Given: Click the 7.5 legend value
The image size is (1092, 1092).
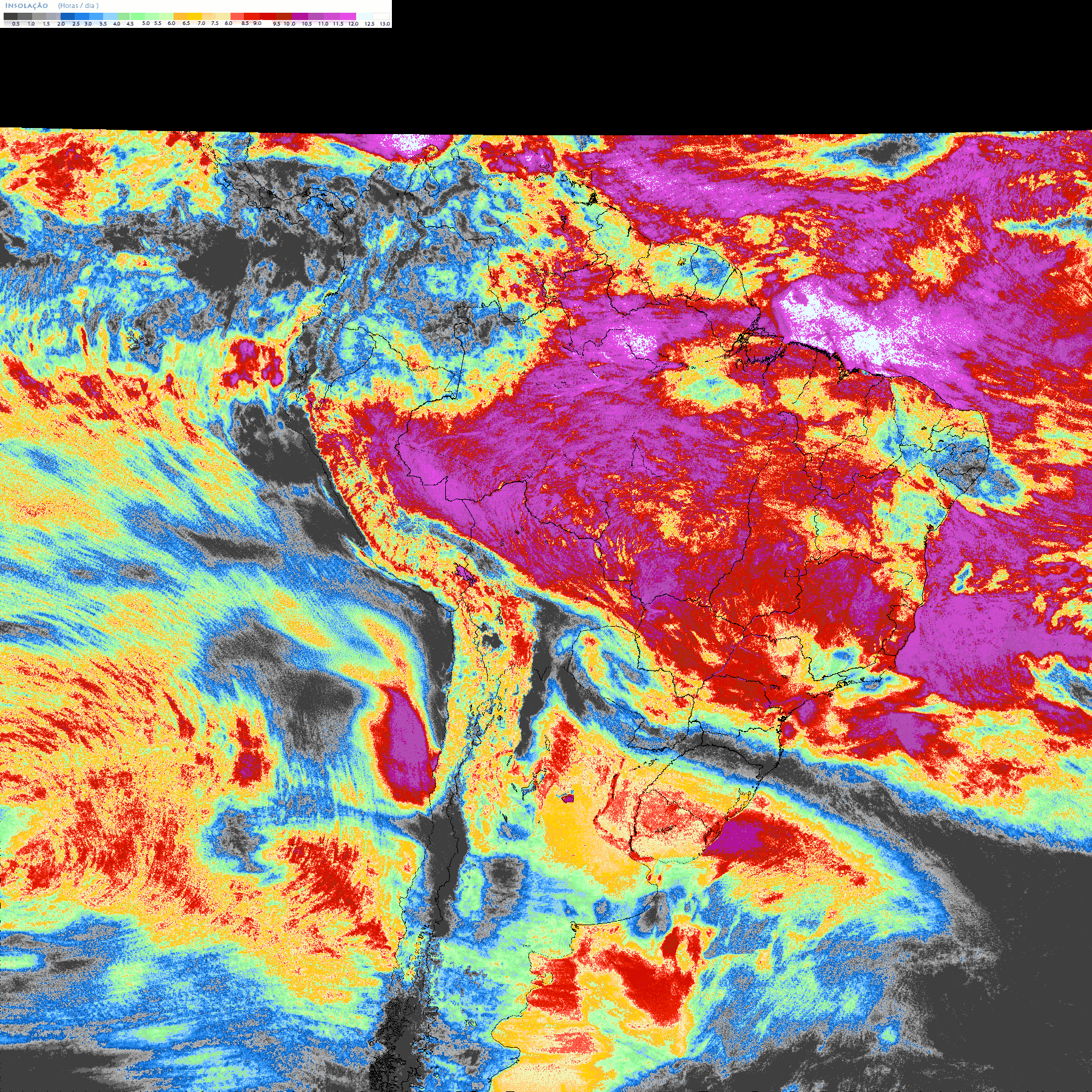Looking at the screenshot, I should click(x=215, y=23).
